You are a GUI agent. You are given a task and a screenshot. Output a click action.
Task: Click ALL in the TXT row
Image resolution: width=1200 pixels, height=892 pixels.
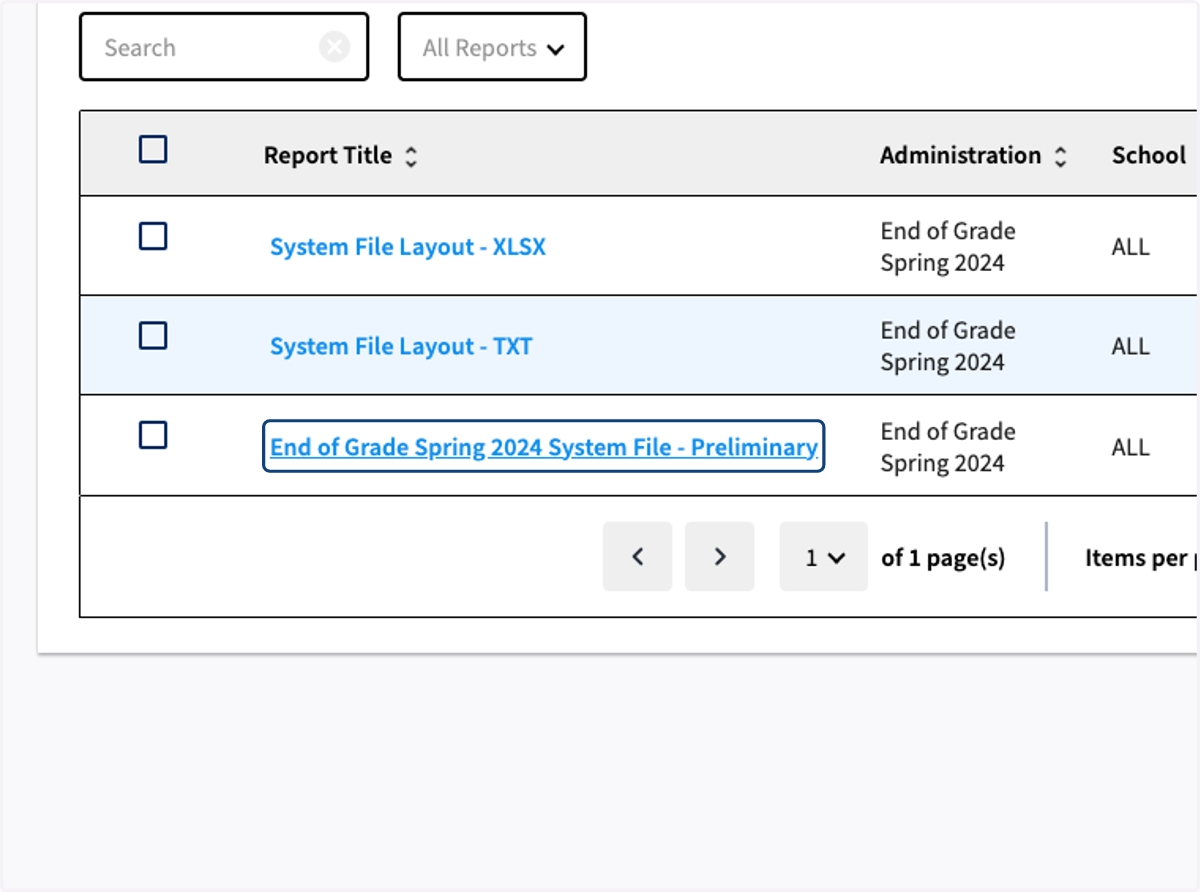coord(1131,347)
